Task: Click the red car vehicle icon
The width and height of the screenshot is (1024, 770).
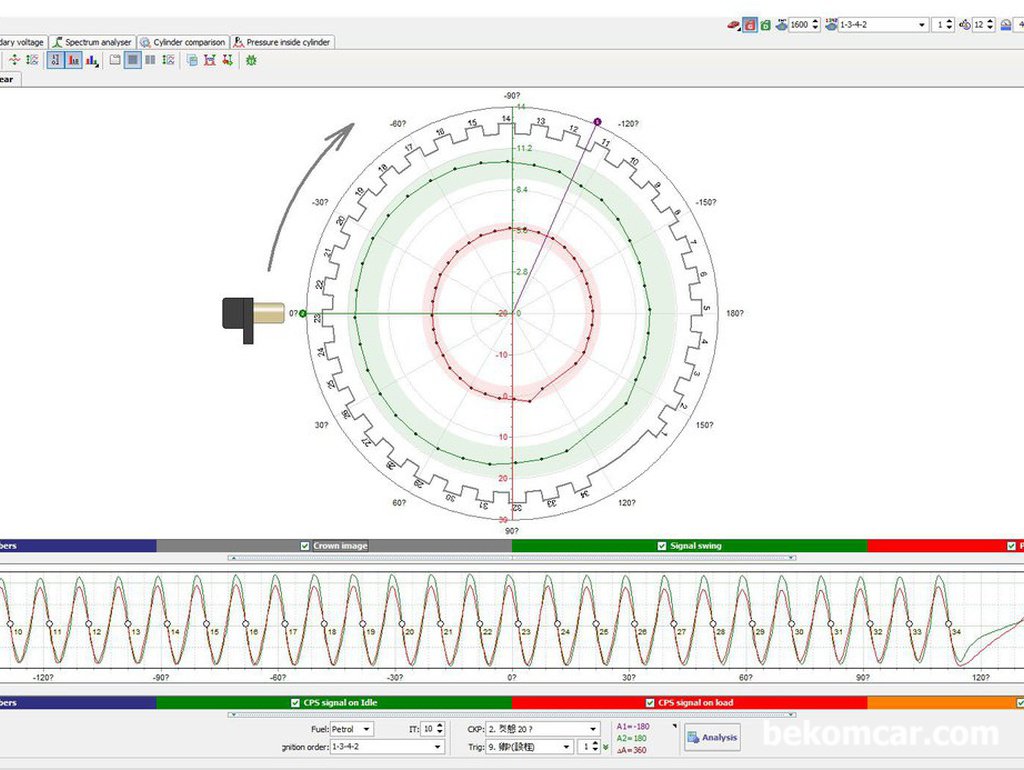Action: tap(734, 25)
